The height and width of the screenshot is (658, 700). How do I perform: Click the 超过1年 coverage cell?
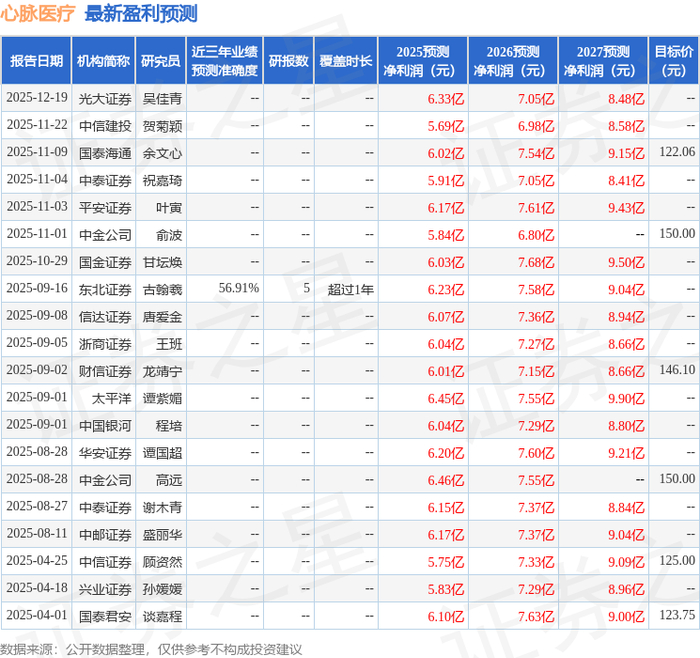(x=350, y=289)
